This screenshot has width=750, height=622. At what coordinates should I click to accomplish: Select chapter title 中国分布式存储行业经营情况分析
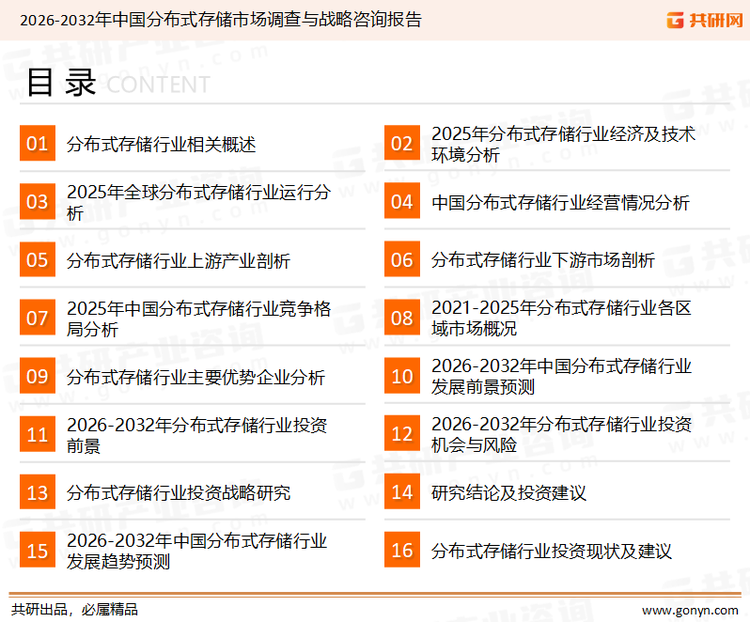560,202
